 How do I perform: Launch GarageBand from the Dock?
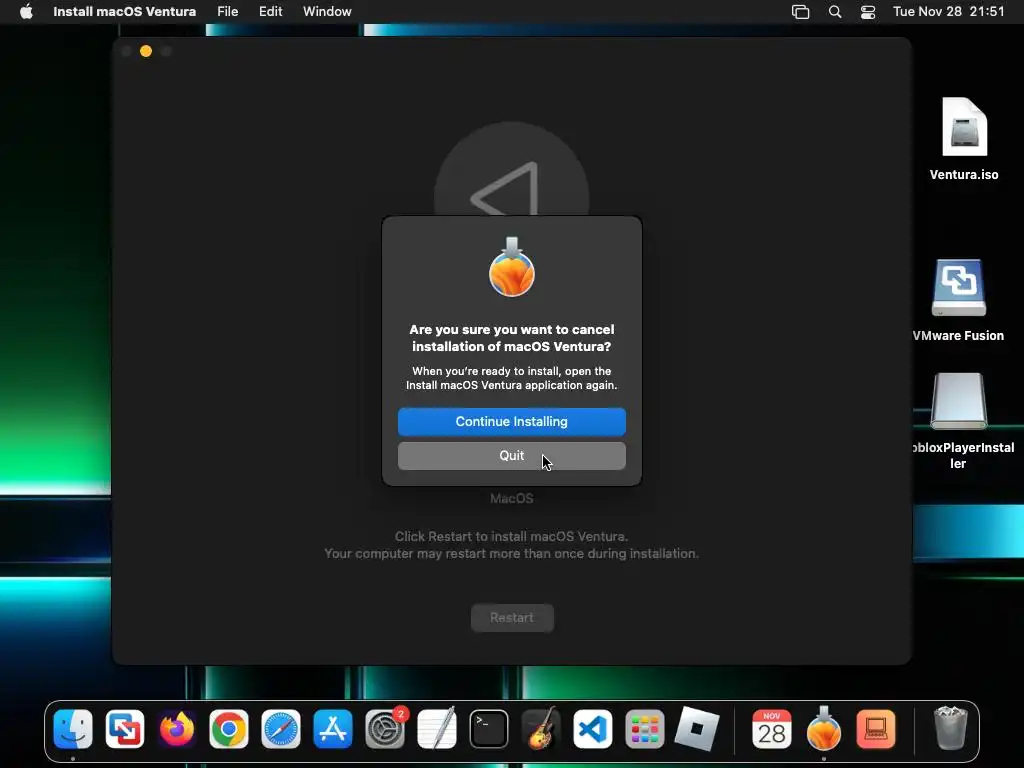click(541, 729)
